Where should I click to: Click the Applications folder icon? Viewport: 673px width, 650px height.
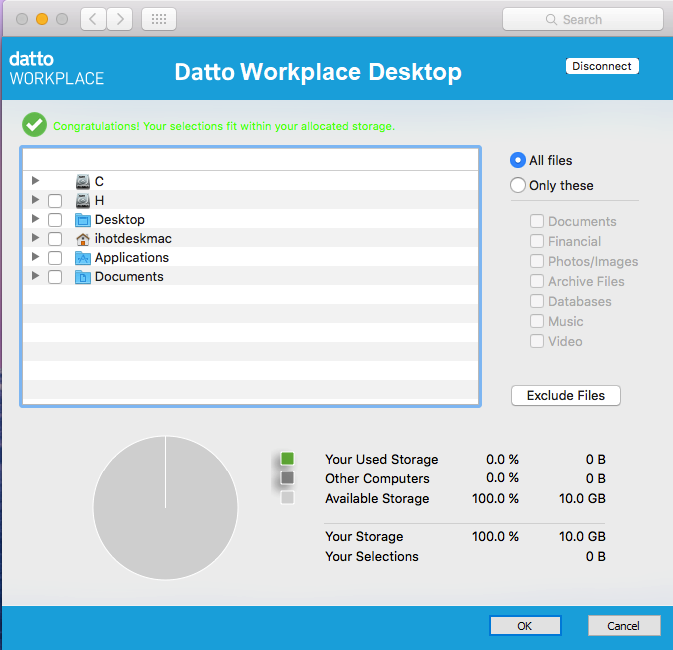83,258
